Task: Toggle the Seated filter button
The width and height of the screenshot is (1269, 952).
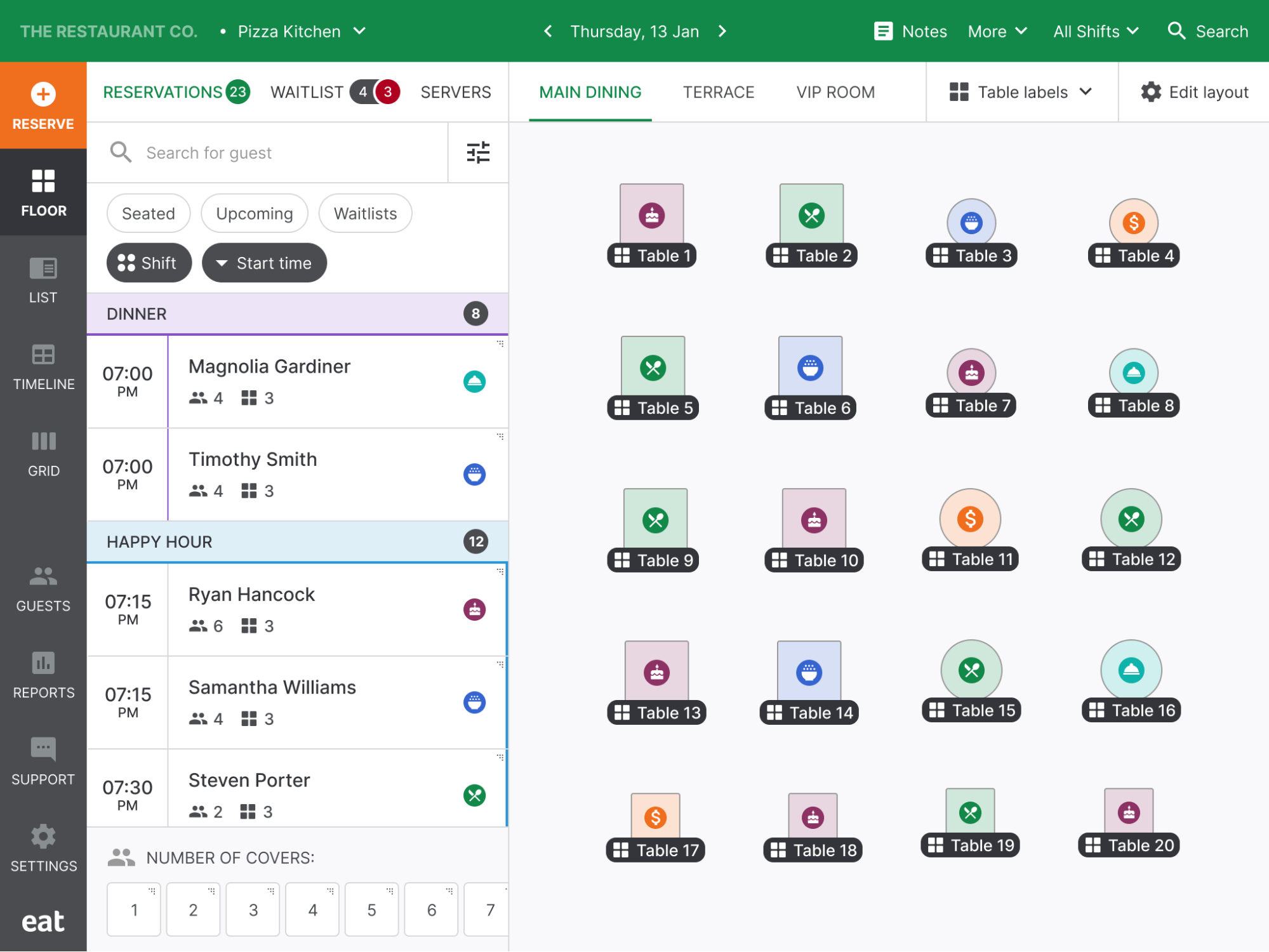Action: pyautogui.click(x=148, y=213)
